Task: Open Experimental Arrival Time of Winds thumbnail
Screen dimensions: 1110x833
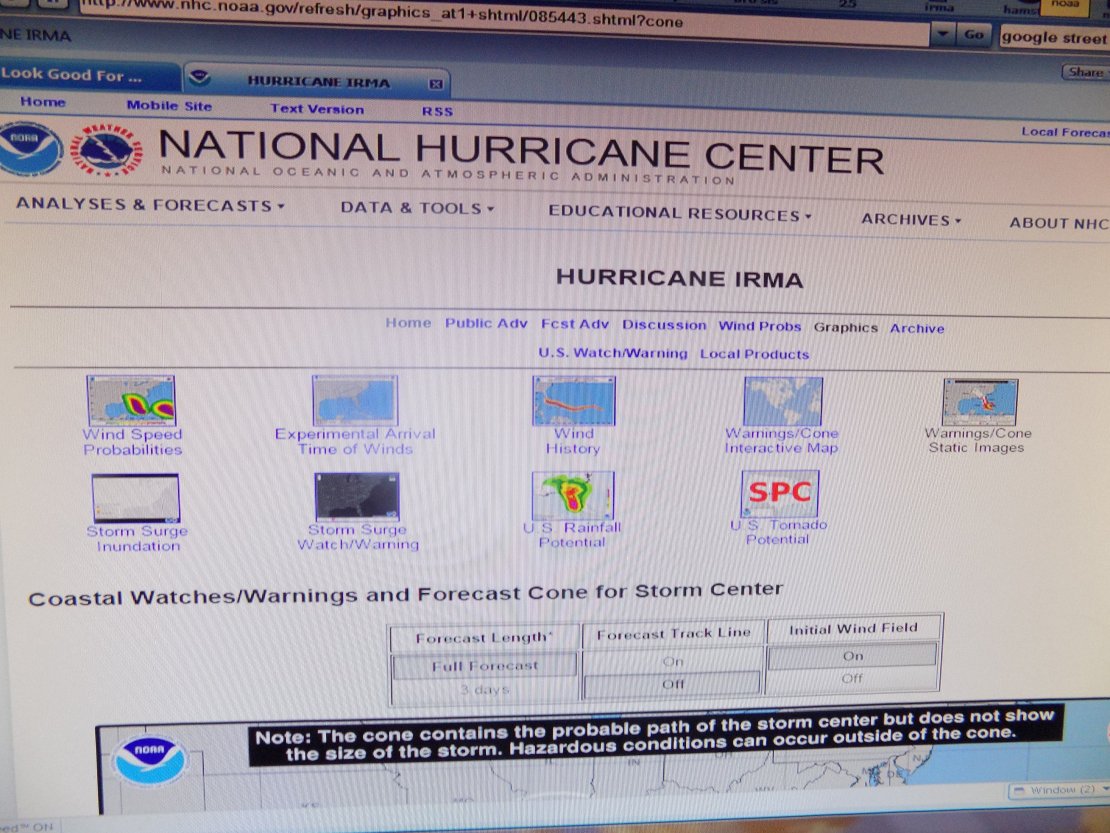Action: [355, 401]
